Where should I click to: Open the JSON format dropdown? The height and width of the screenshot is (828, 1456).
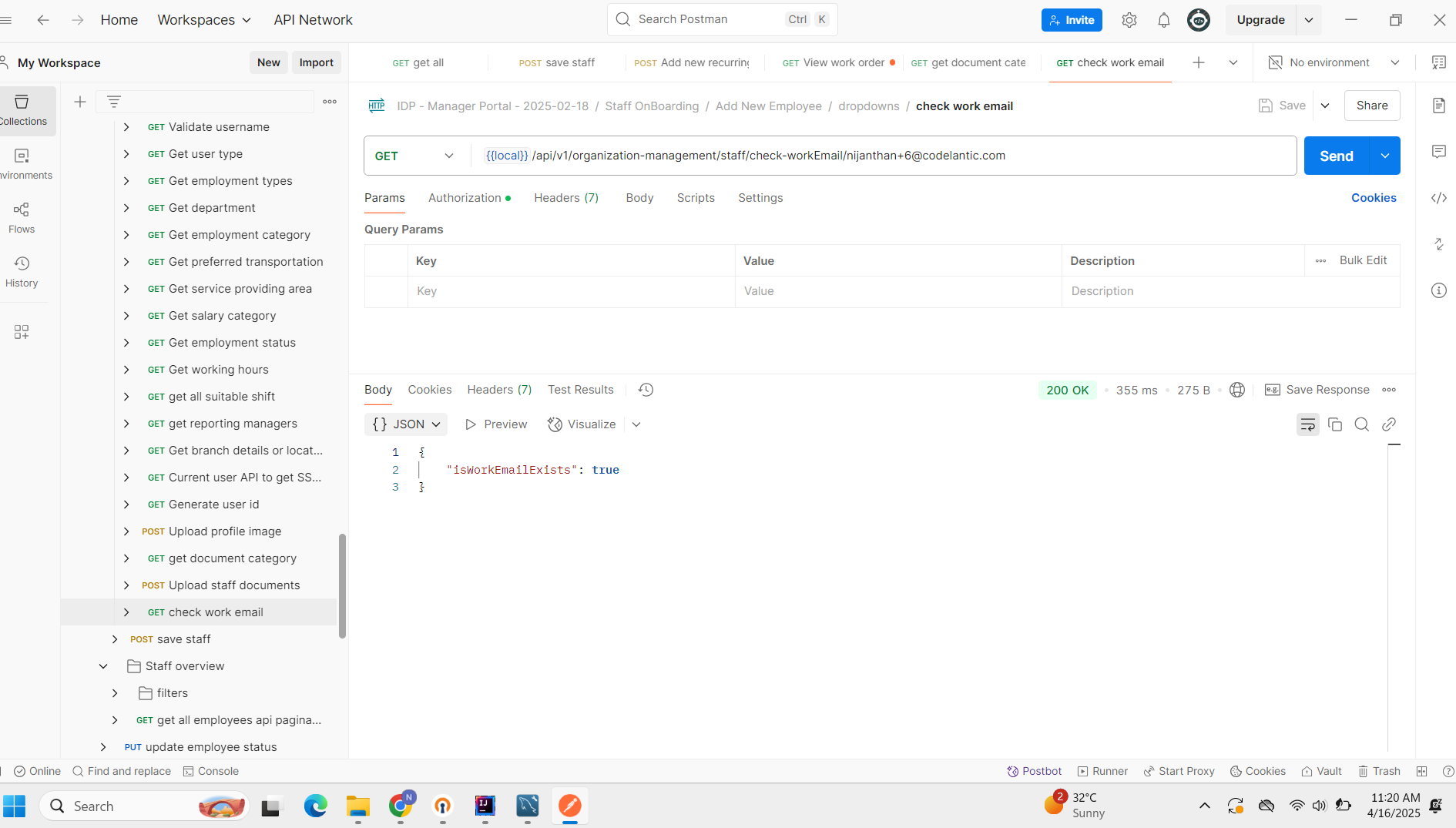406,424
